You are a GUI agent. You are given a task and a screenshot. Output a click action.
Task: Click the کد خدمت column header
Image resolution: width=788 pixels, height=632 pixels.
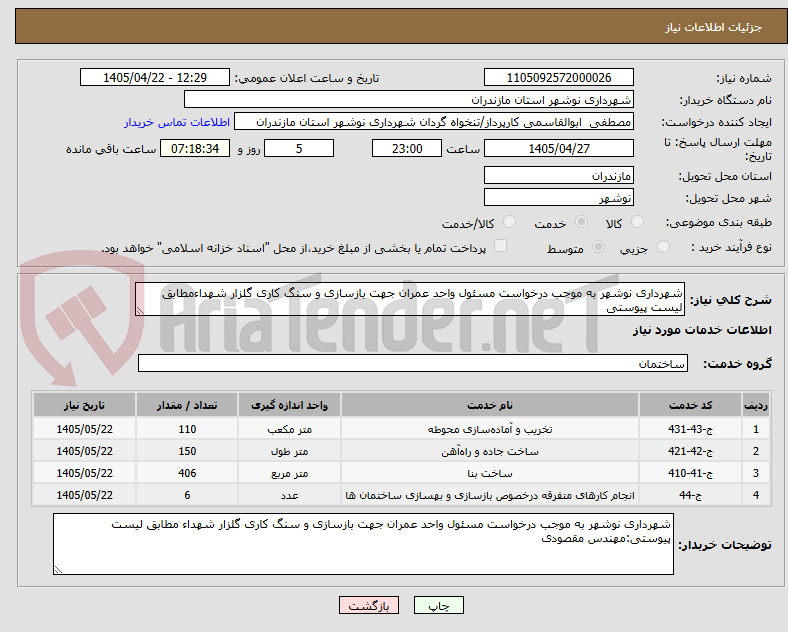(x=691, y=405)
